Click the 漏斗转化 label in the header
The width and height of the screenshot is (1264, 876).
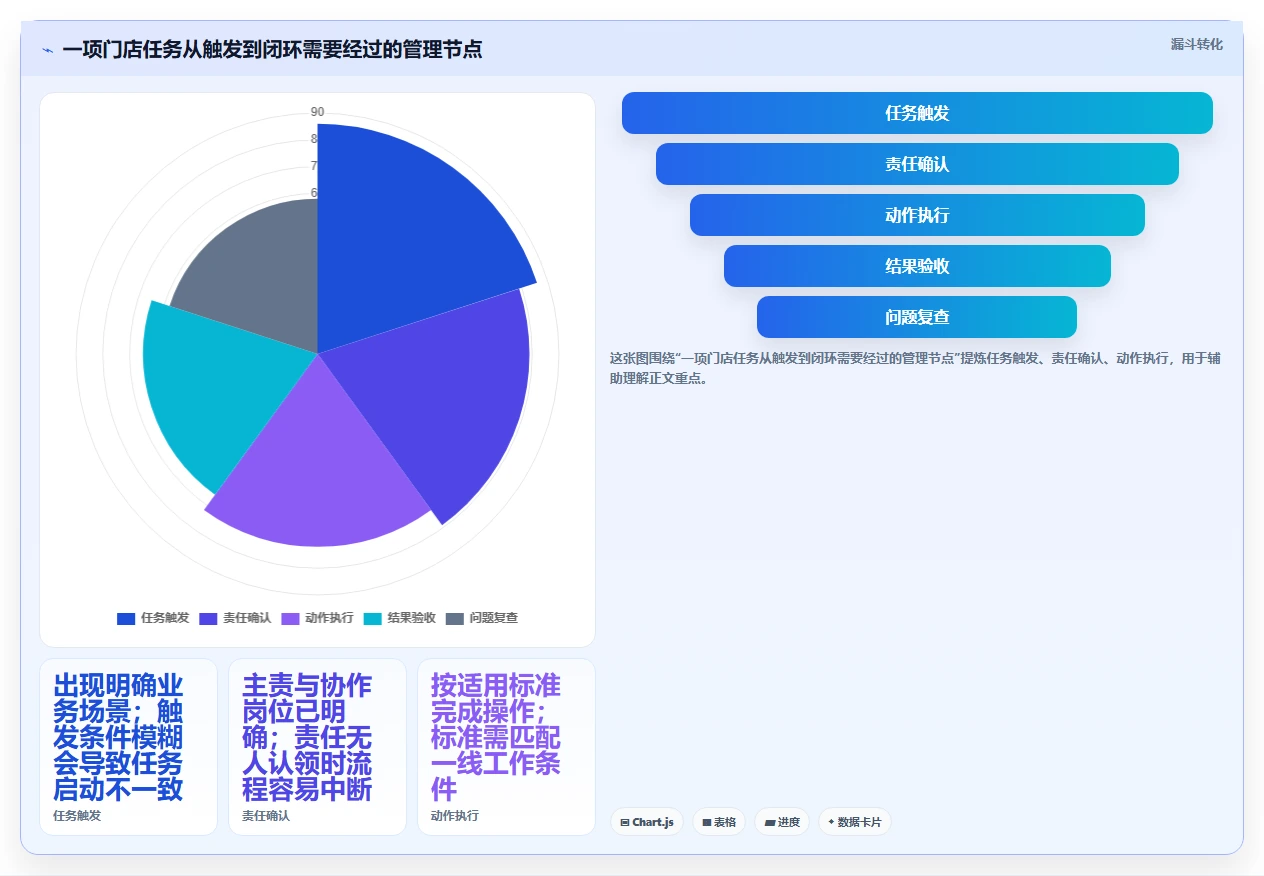coord(1196,44)
